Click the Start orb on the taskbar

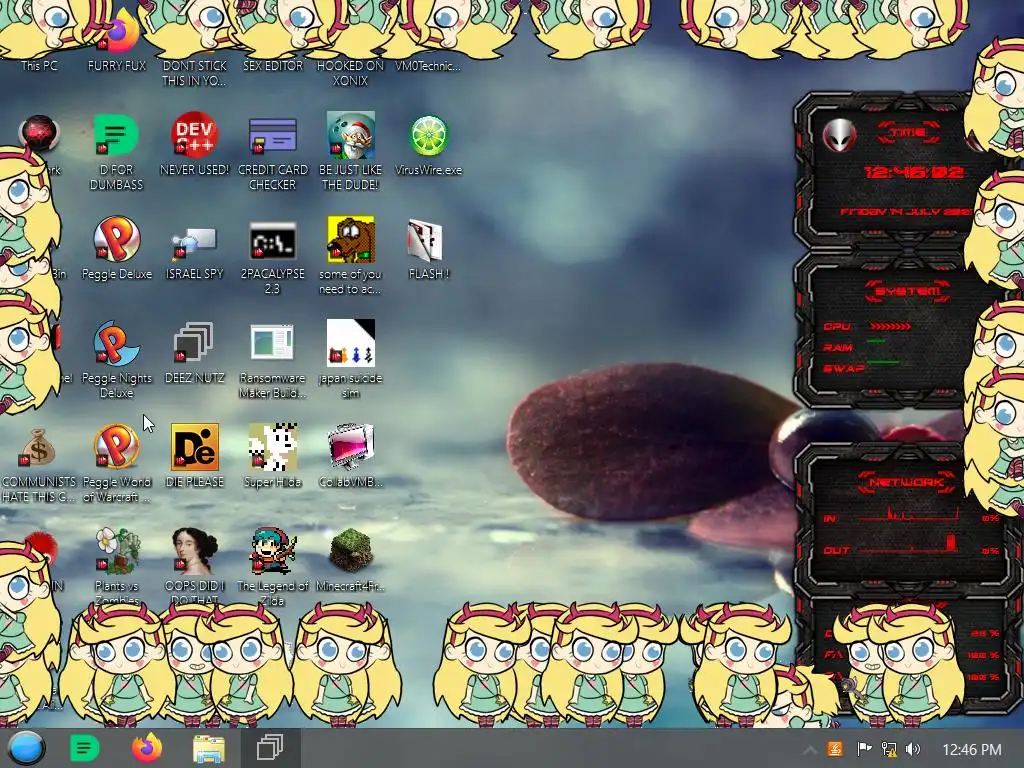(26, 748)
